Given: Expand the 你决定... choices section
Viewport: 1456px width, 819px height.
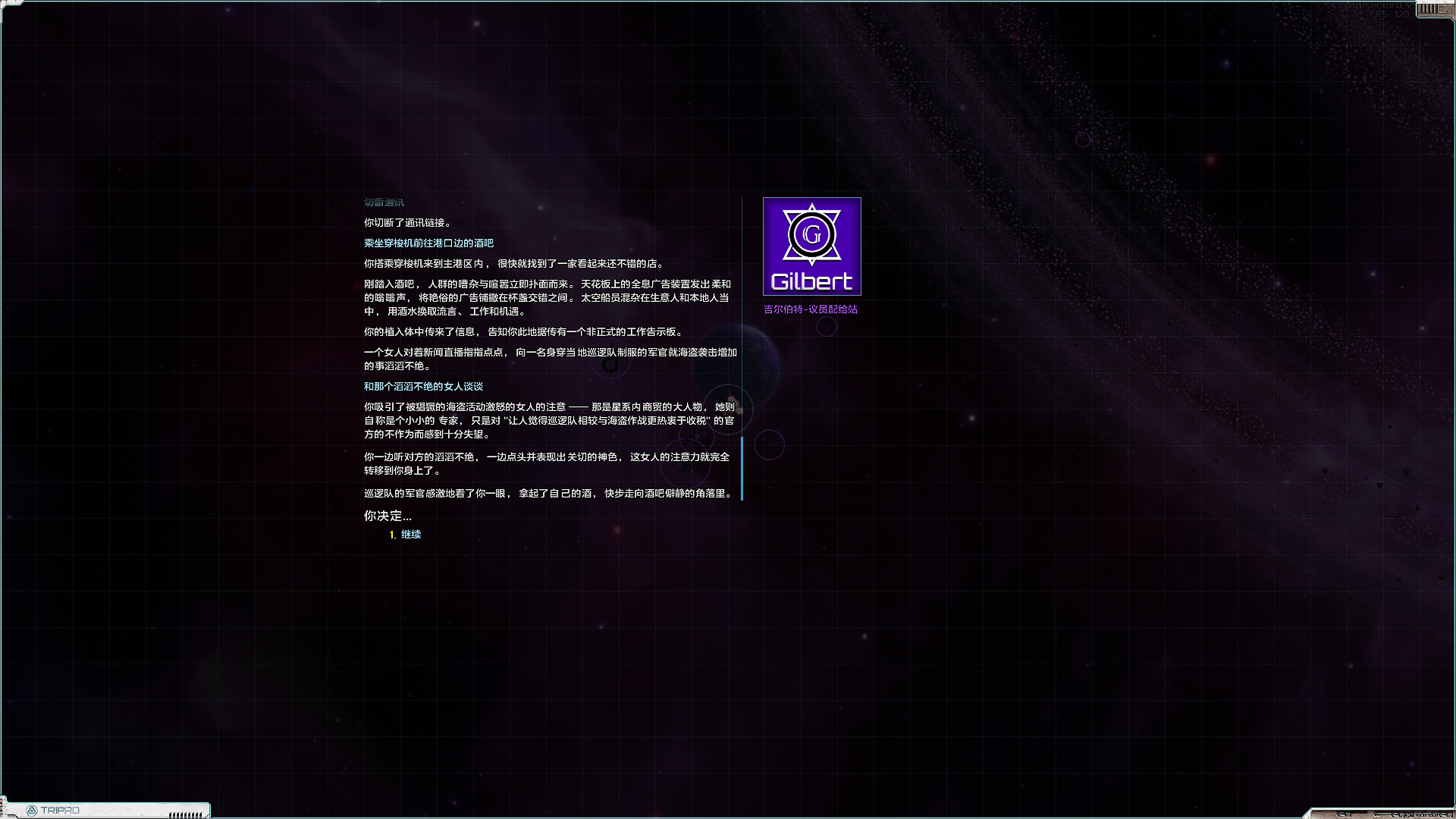Looking at the screenshot, I should click(x=387, y=515).
